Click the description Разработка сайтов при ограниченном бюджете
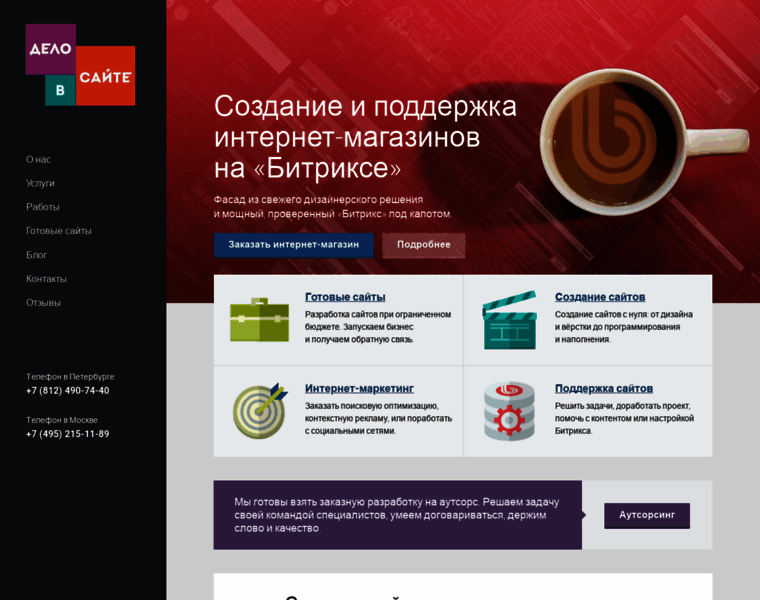This screenshot has height=600, width=760. tap(378, 327)
